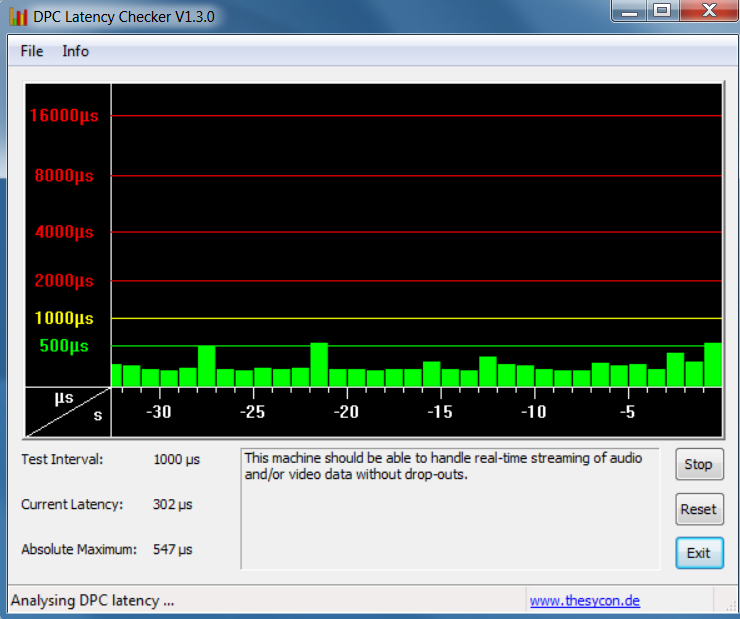Close the DPC Latency Checker window

707,12
